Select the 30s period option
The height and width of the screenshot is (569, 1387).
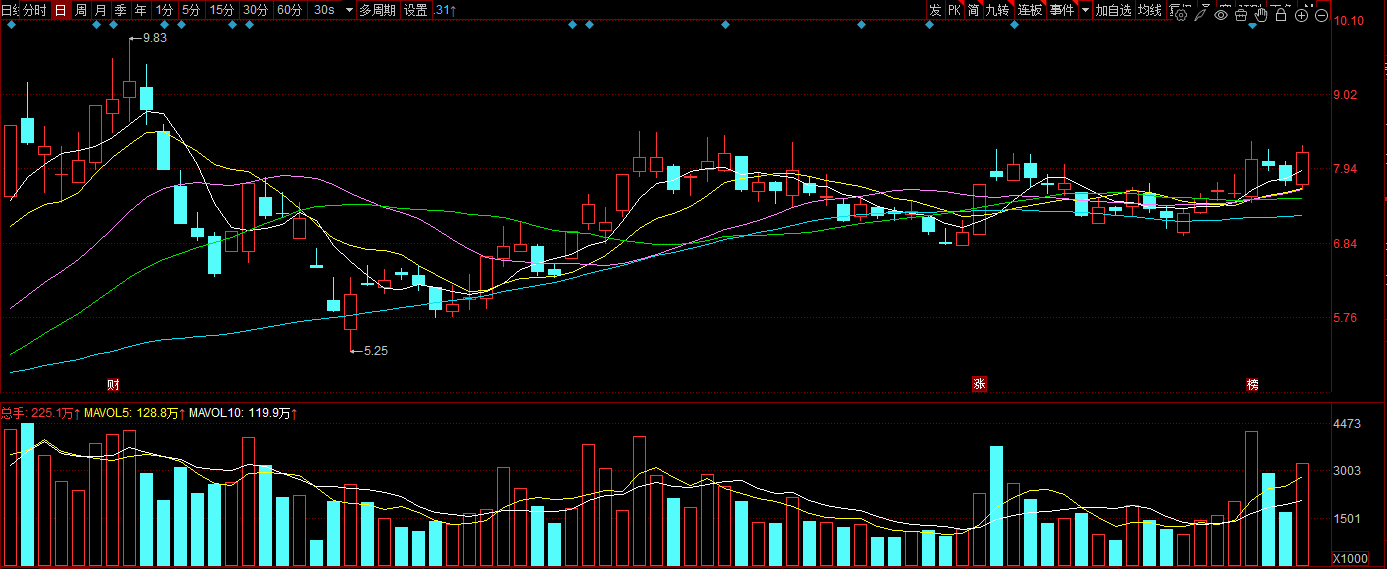[x=324, y=10]
